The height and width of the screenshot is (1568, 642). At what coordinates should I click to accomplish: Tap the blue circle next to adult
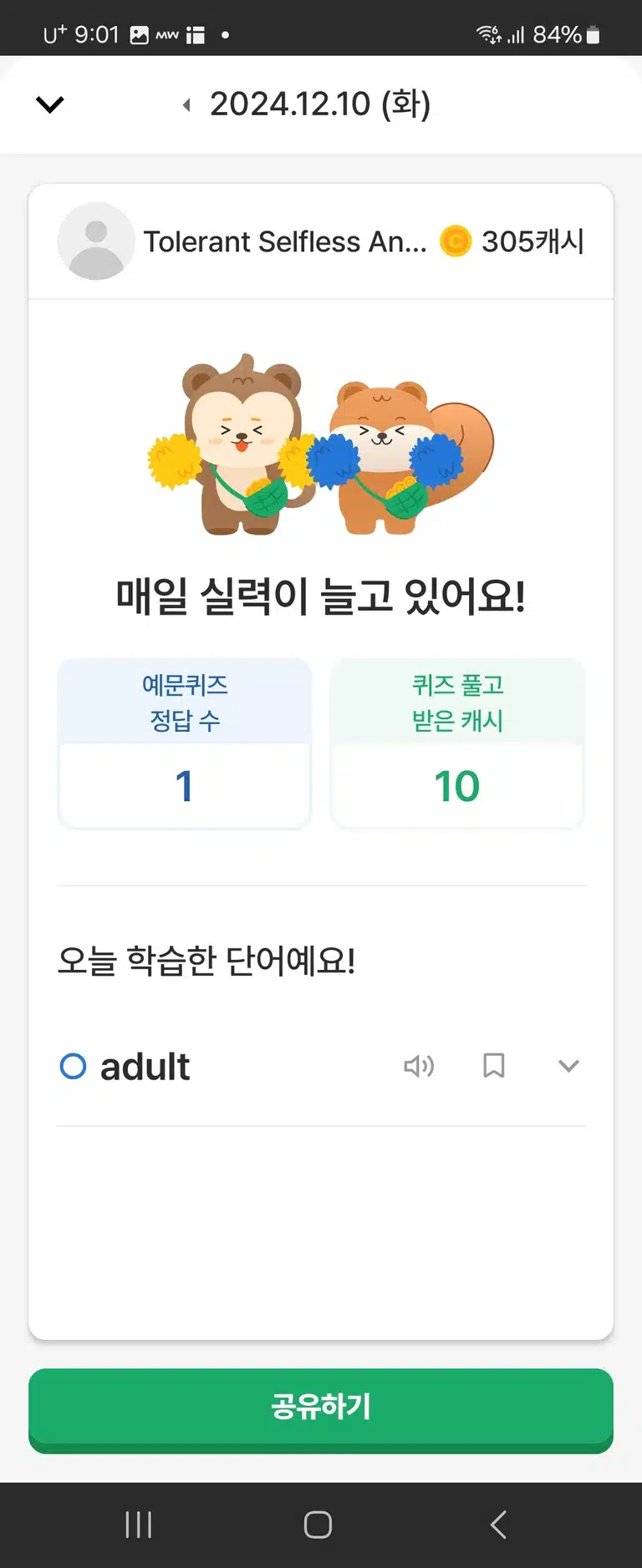(74, 1066)
